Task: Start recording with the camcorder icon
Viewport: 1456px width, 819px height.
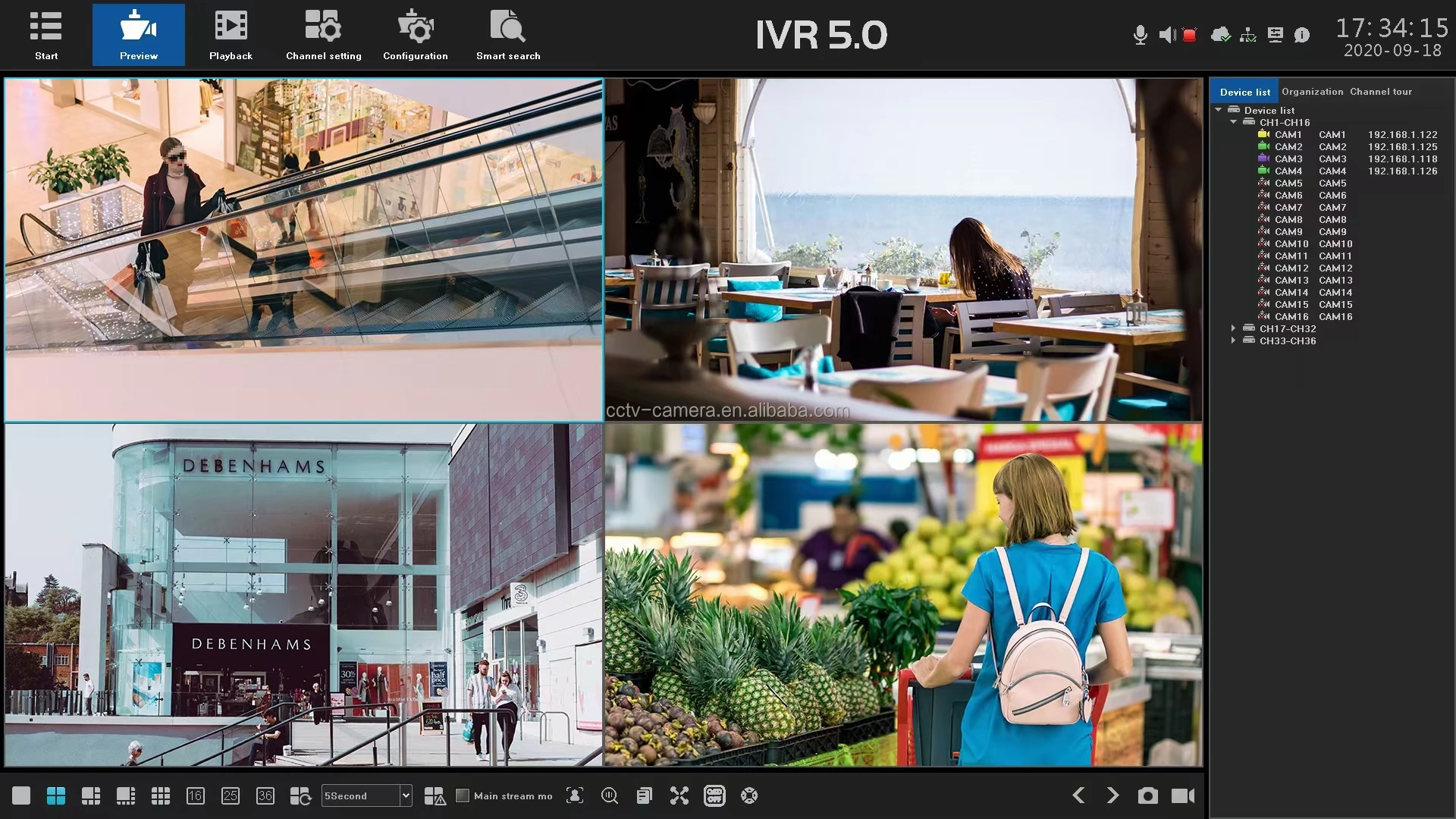Action: pyautogui.click(x=1182, y=795)
